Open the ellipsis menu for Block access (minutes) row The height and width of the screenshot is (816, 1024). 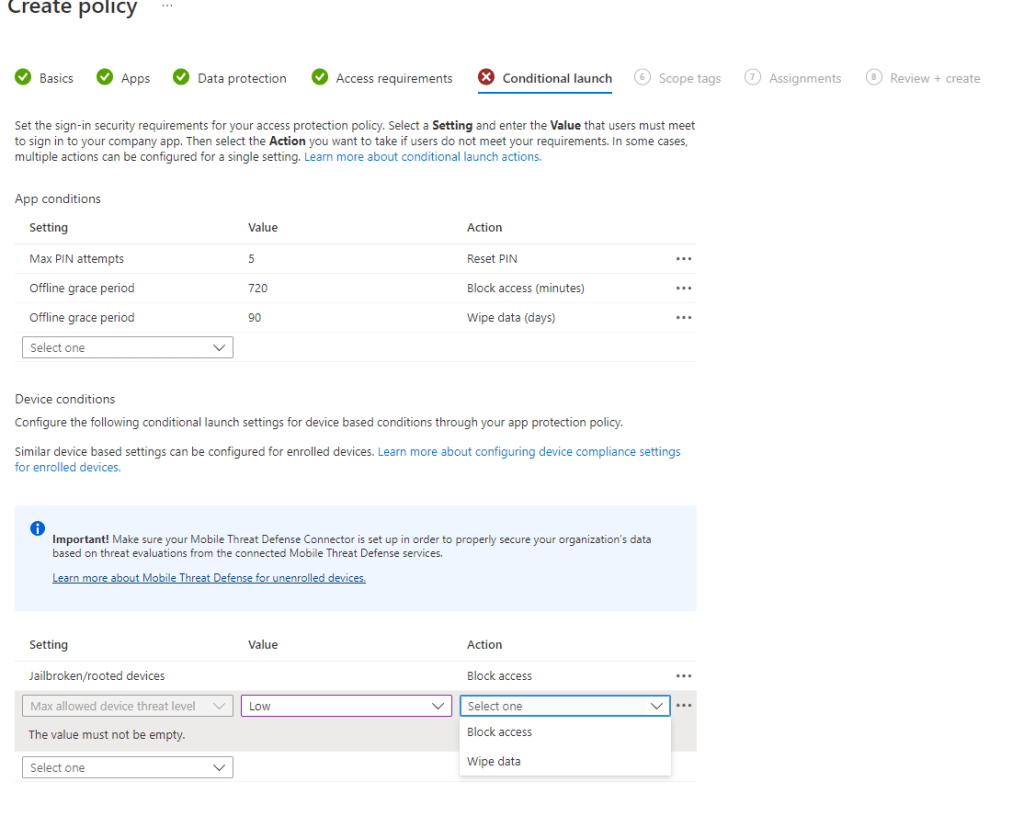pos(684,288)
